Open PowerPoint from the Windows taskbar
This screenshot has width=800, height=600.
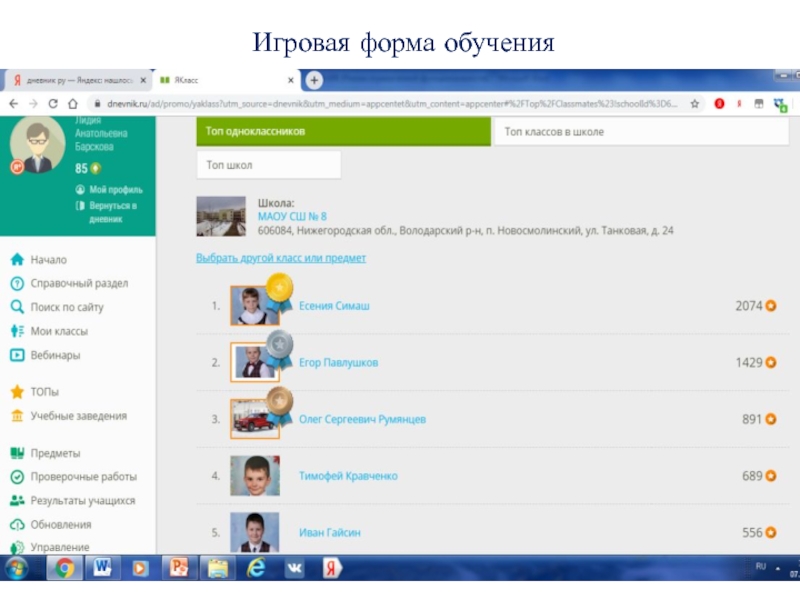click(x=180, y=569)
